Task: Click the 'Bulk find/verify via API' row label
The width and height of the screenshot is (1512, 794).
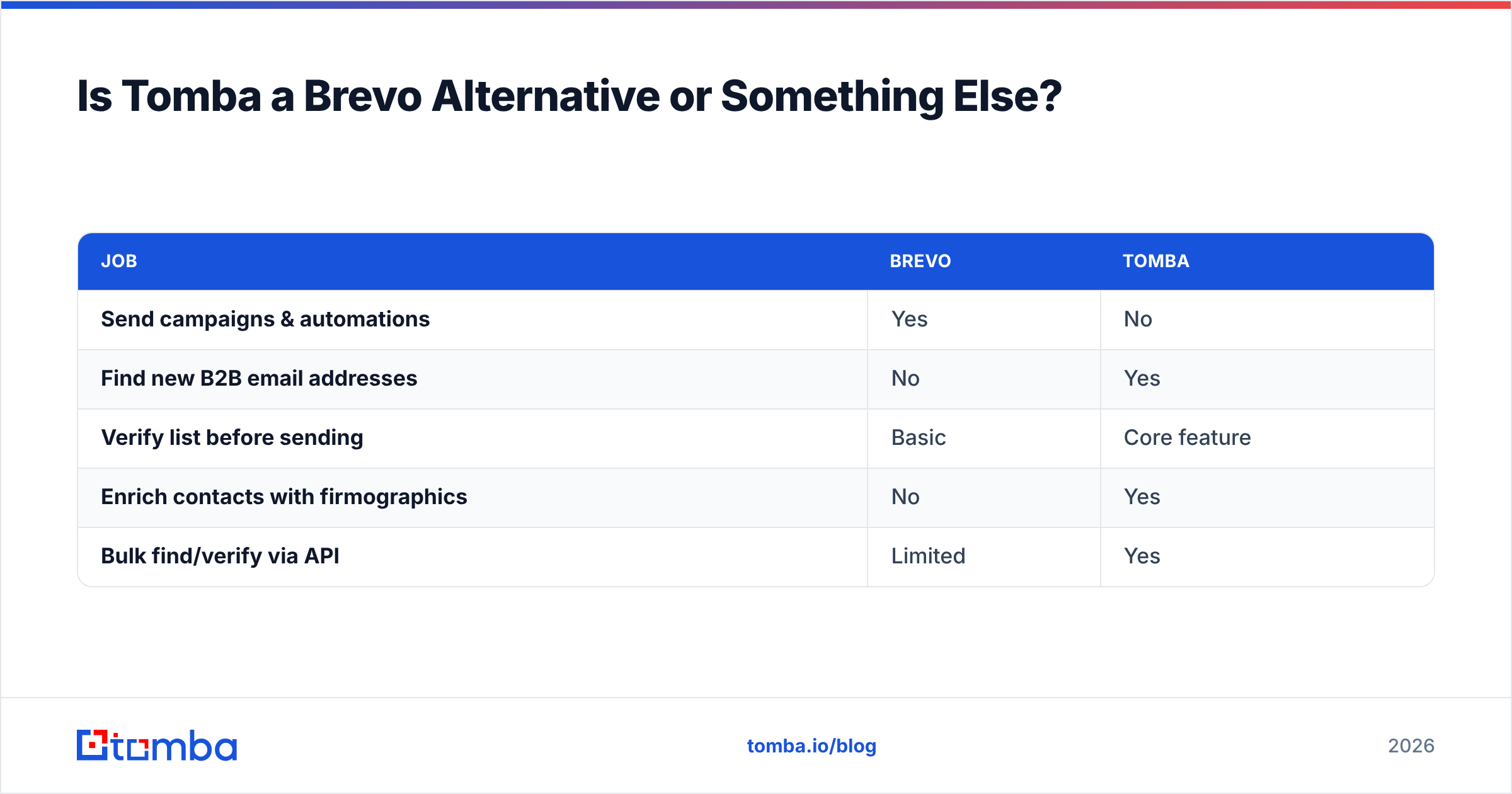Action: coord(220,556)
